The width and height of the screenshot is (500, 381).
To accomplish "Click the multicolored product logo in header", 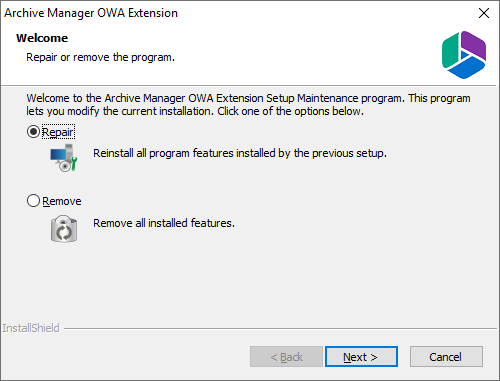I will [x=464, y=55].
